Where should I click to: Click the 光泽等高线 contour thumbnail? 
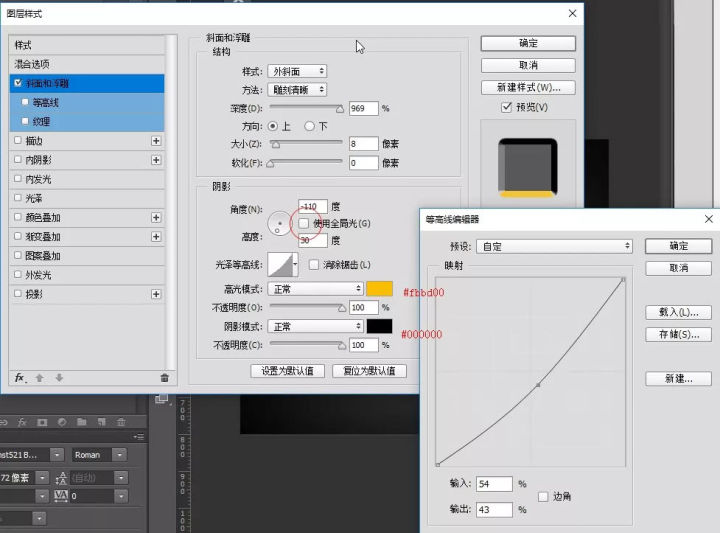(285, 264)
